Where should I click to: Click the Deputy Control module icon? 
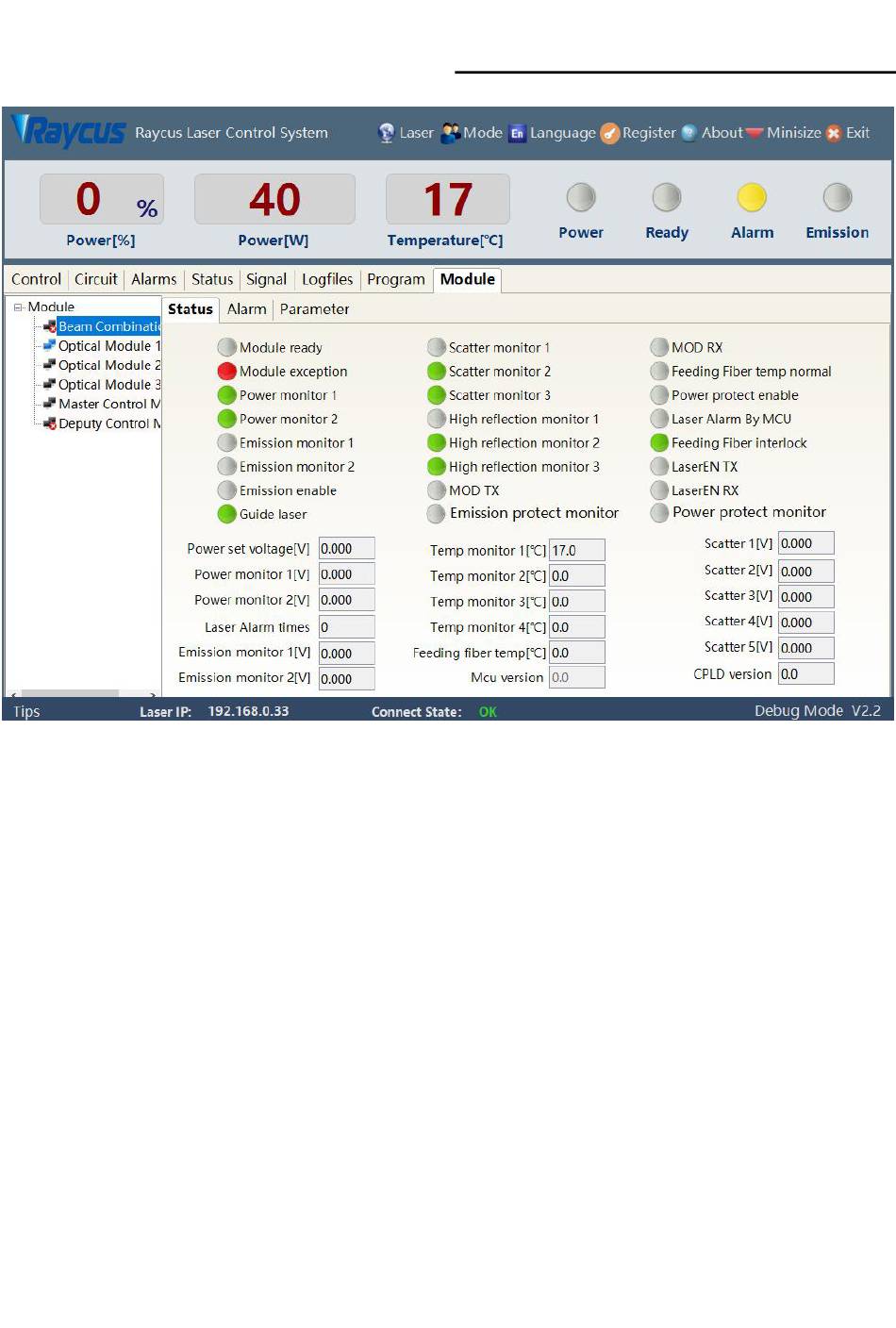tap(49, 423)
